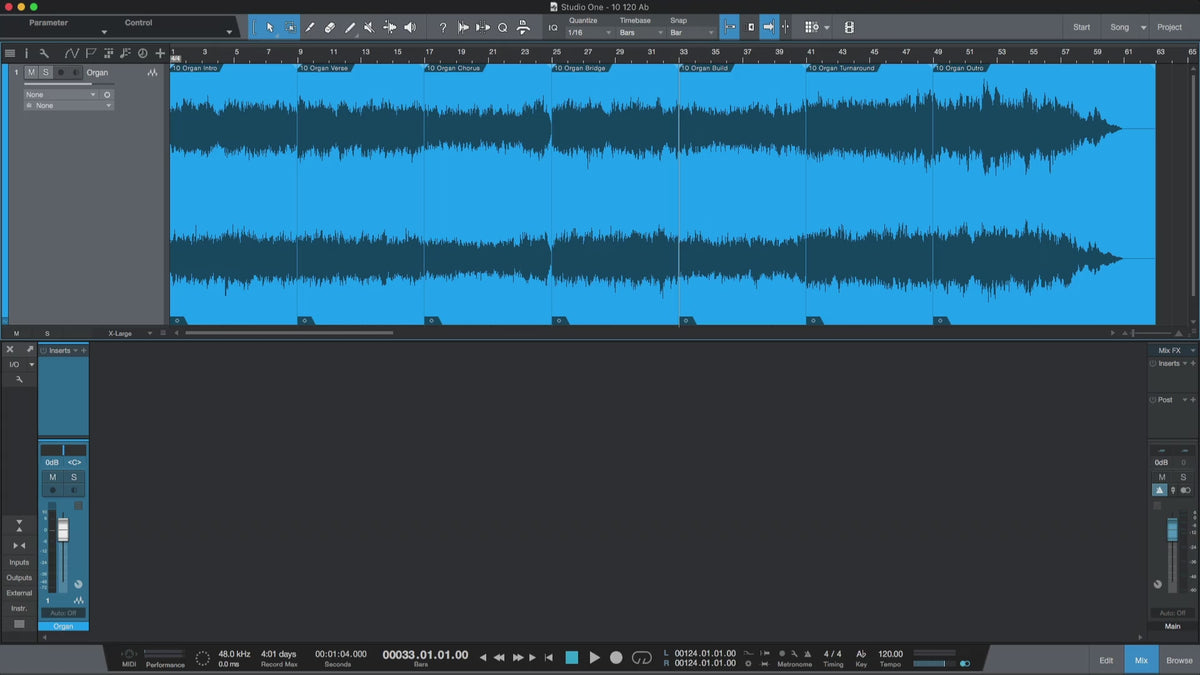Pick the Listen speaker tool
This screenshot has height=675, width=1200.
[409, 27]
